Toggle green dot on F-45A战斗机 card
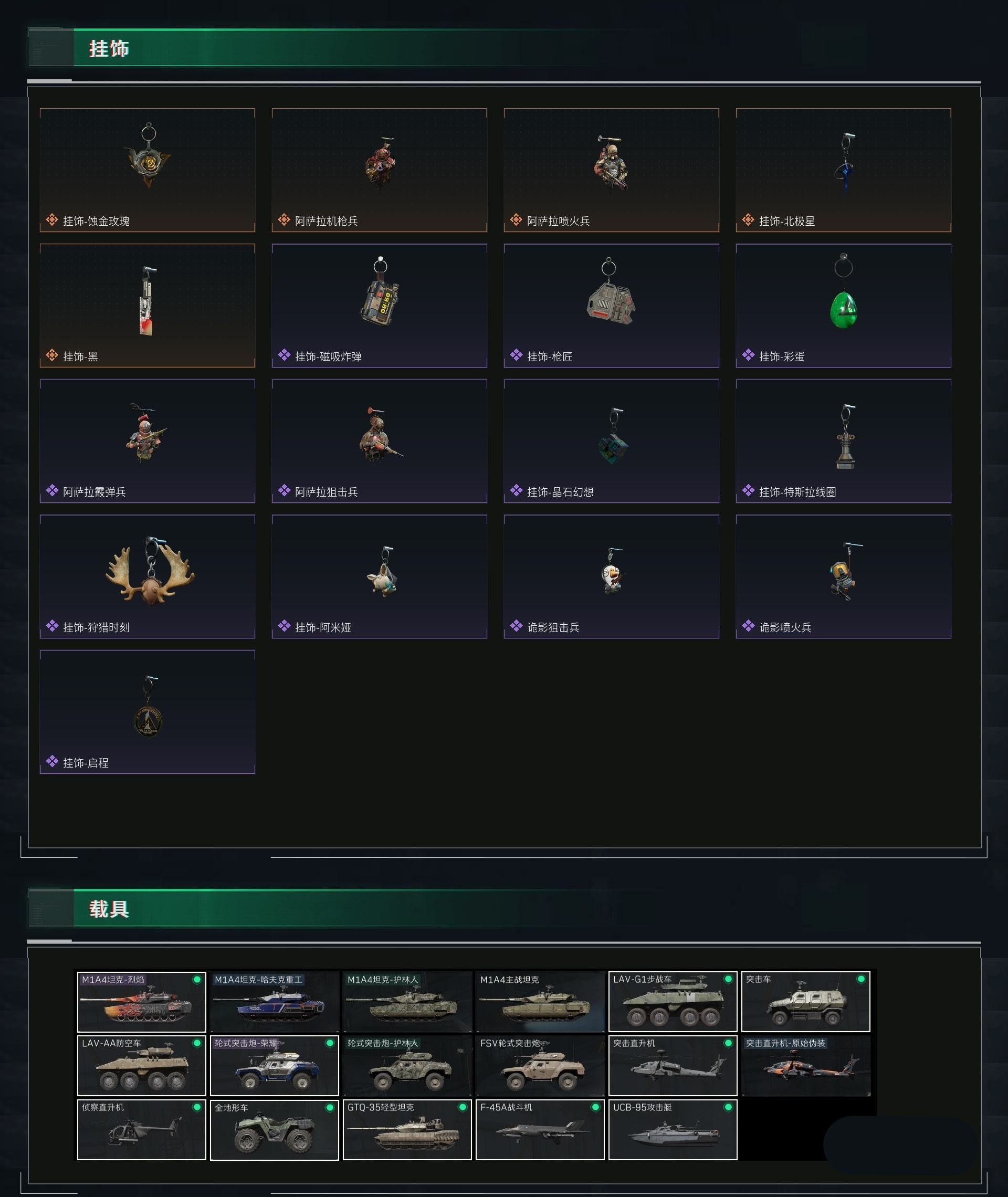 click(595, 1107)
